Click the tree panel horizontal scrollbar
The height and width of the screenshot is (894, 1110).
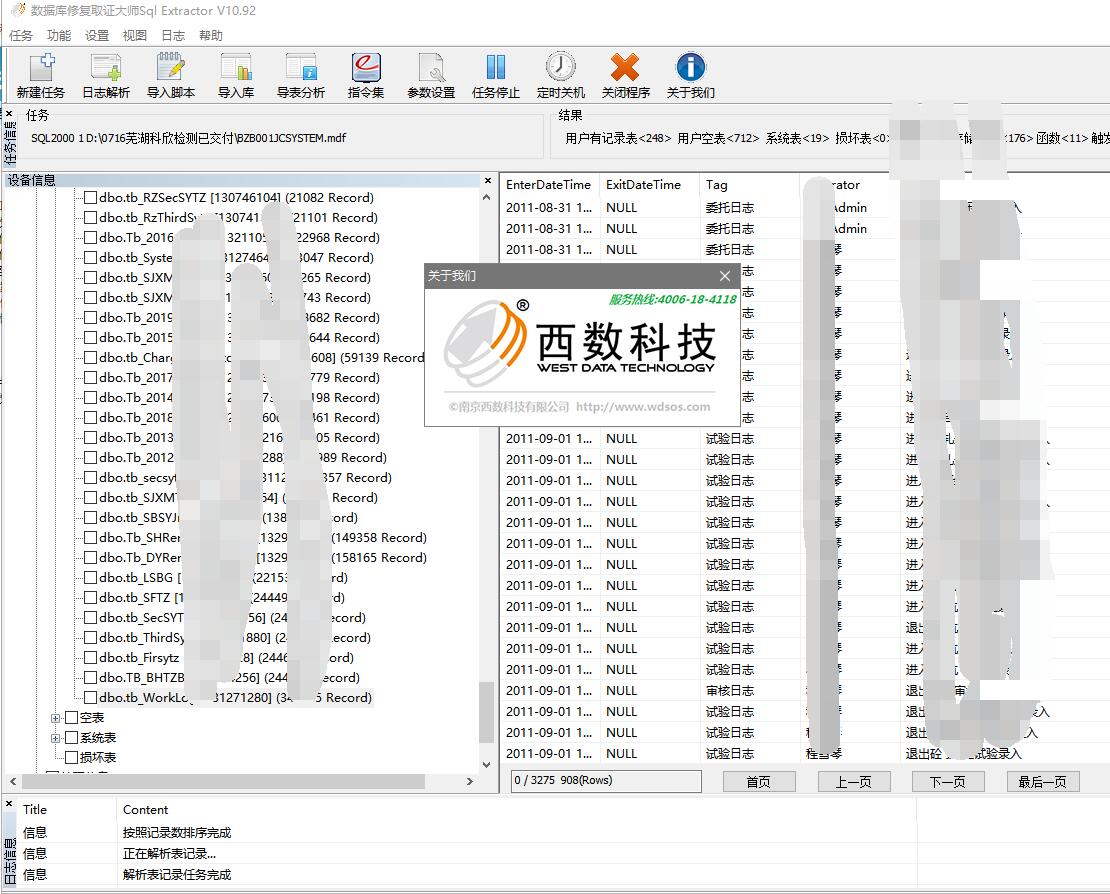(223, 781)
